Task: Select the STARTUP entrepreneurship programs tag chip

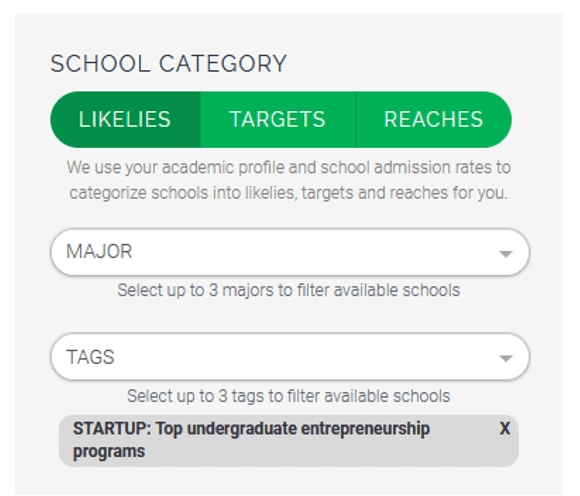Action: tap(289, 441)
